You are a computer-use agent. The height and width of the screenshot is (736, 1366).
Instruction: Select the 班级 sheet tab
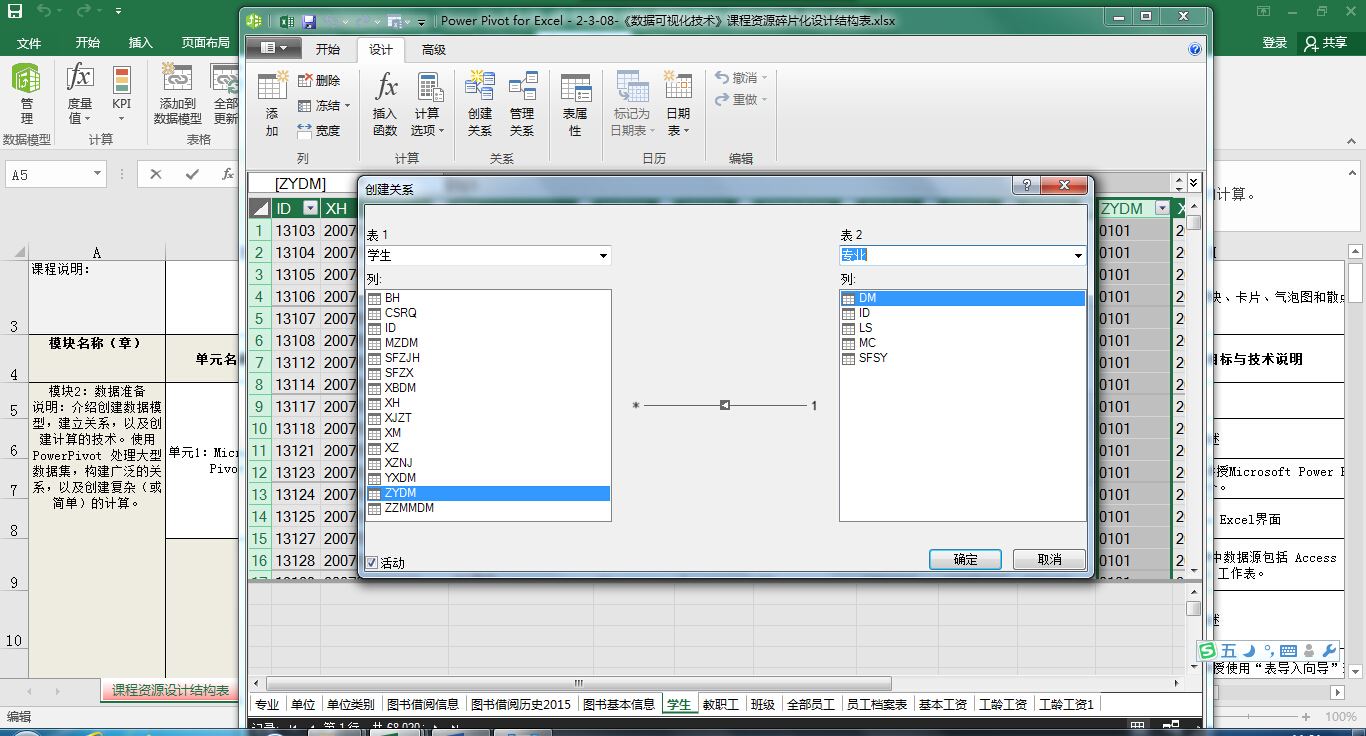[763, 704]
